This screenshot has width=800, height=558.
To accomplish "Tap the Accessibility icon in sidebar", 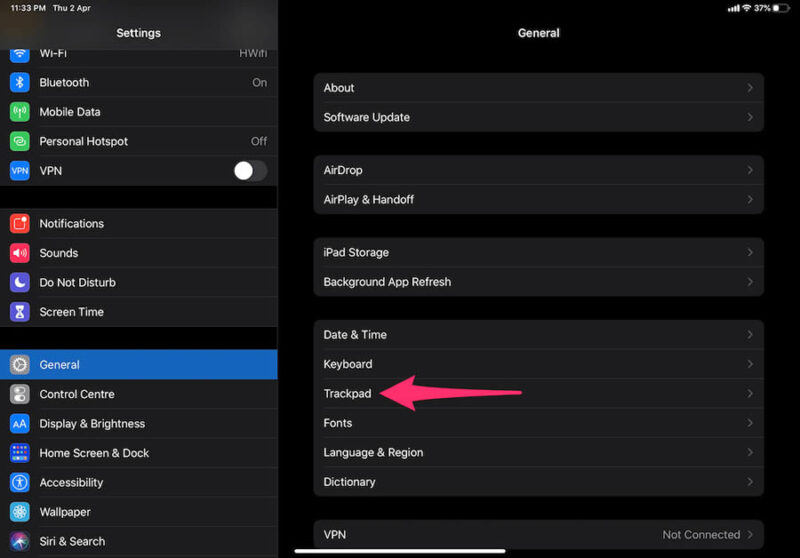I will pos(20,482).
